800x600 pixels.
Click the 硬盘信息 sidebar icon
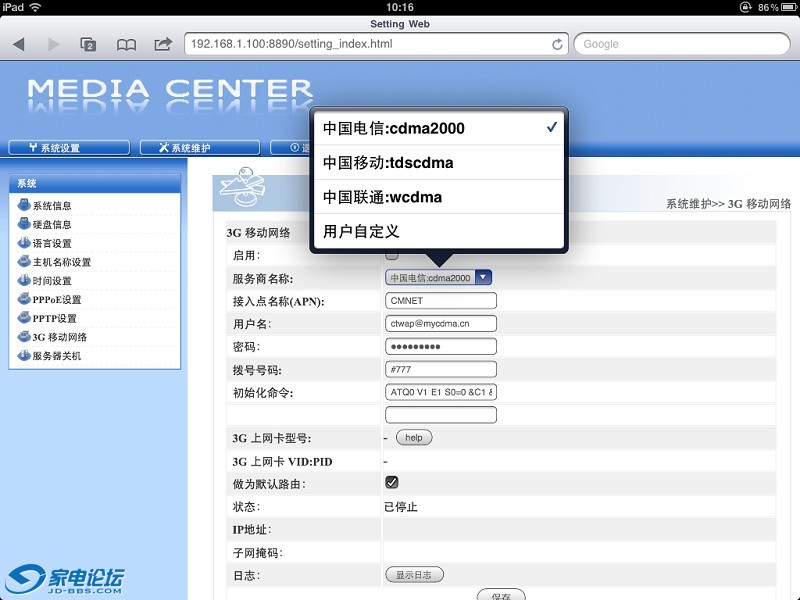24,223
